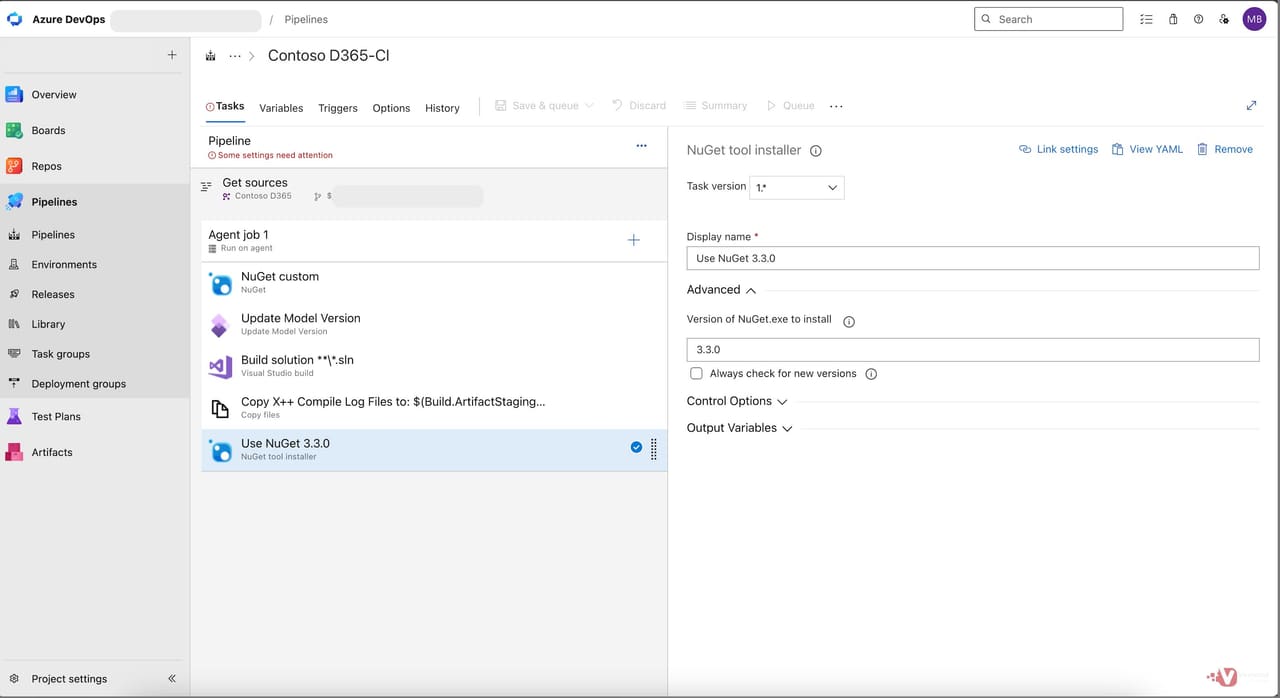Select the Triggers tab
This screenshot has width=1280, height=698.
coord(338,108)
